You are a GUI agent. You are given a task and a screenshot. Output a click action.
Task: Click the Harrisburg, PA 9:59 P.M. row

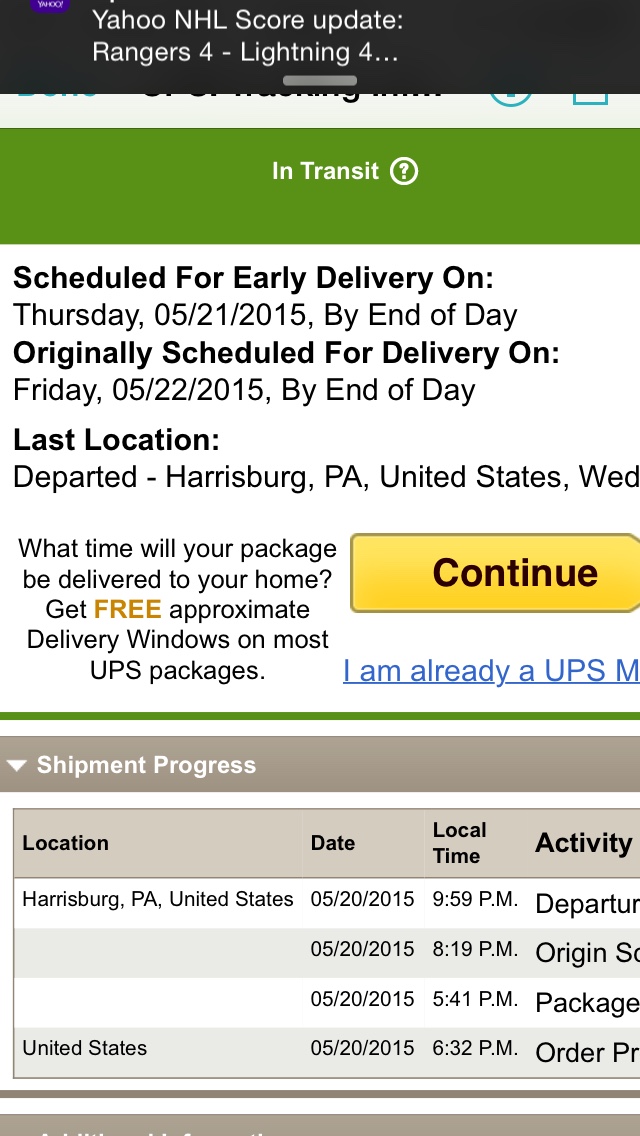(327, 903)
